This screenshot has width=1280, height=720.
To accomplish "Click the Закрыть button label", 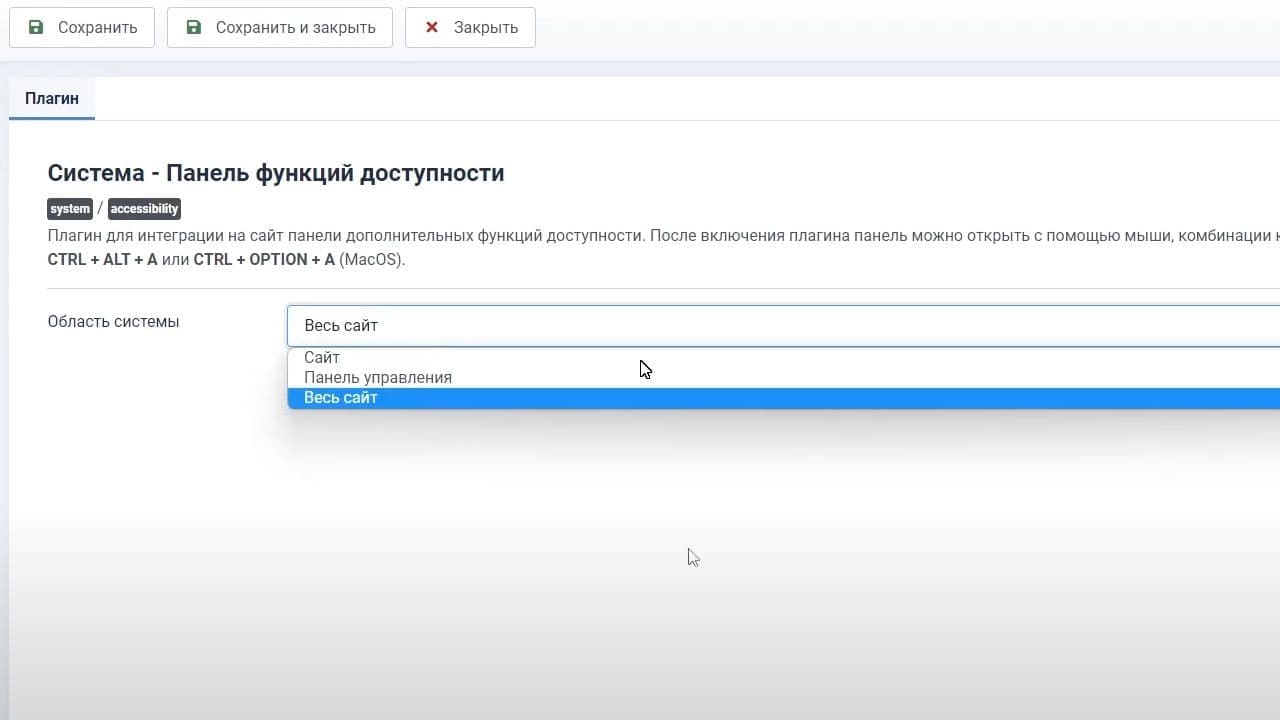I will pos(486,27).
